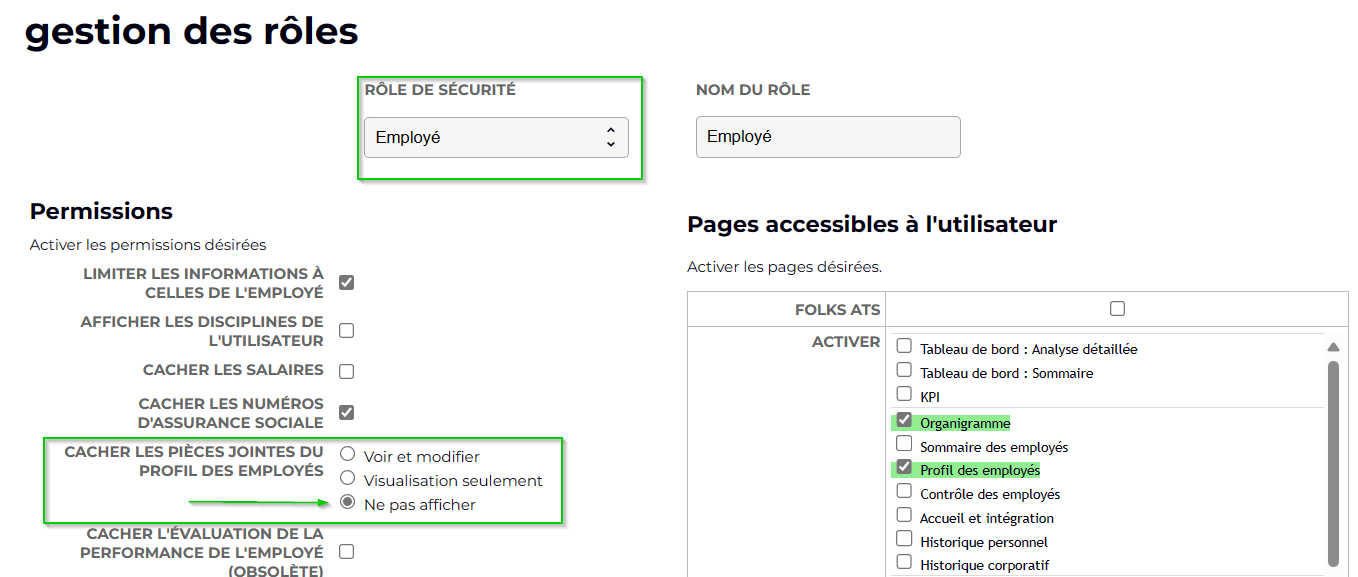Select the Voir et modifier radio option
1358x577 pixels.
pos(348,455)
